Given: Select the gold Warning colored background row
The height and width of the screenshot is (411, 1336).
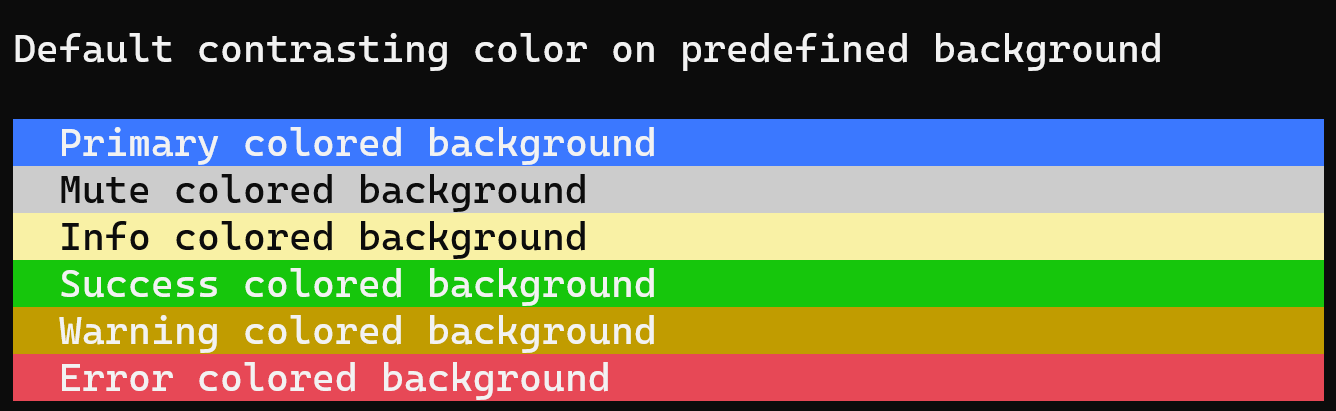Looking at the screenshot, I should (x=668, y=331).
